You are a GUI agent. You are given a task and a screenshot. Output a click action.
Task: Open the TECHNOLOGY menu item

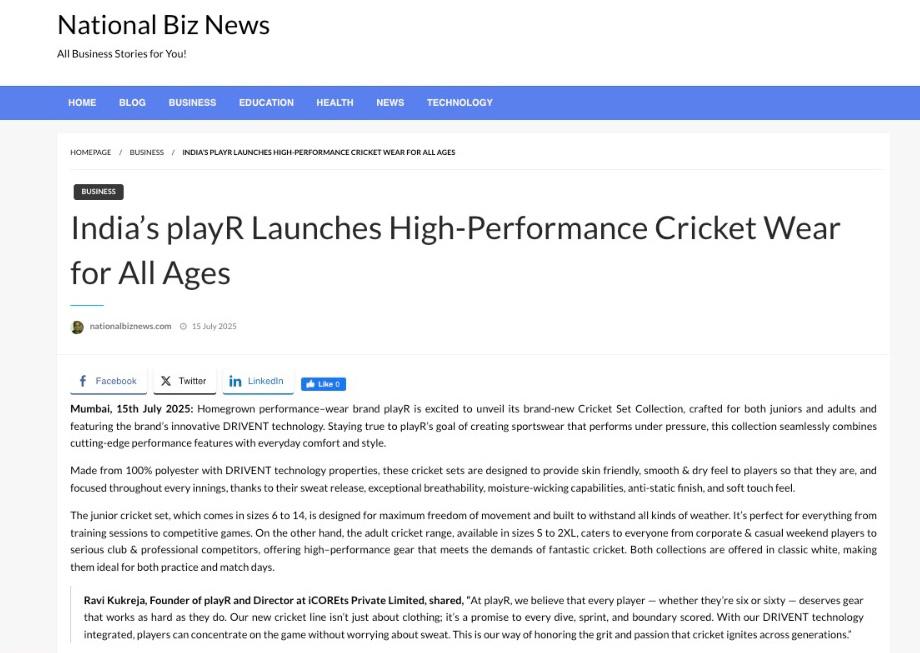click(x=460, y=103)
